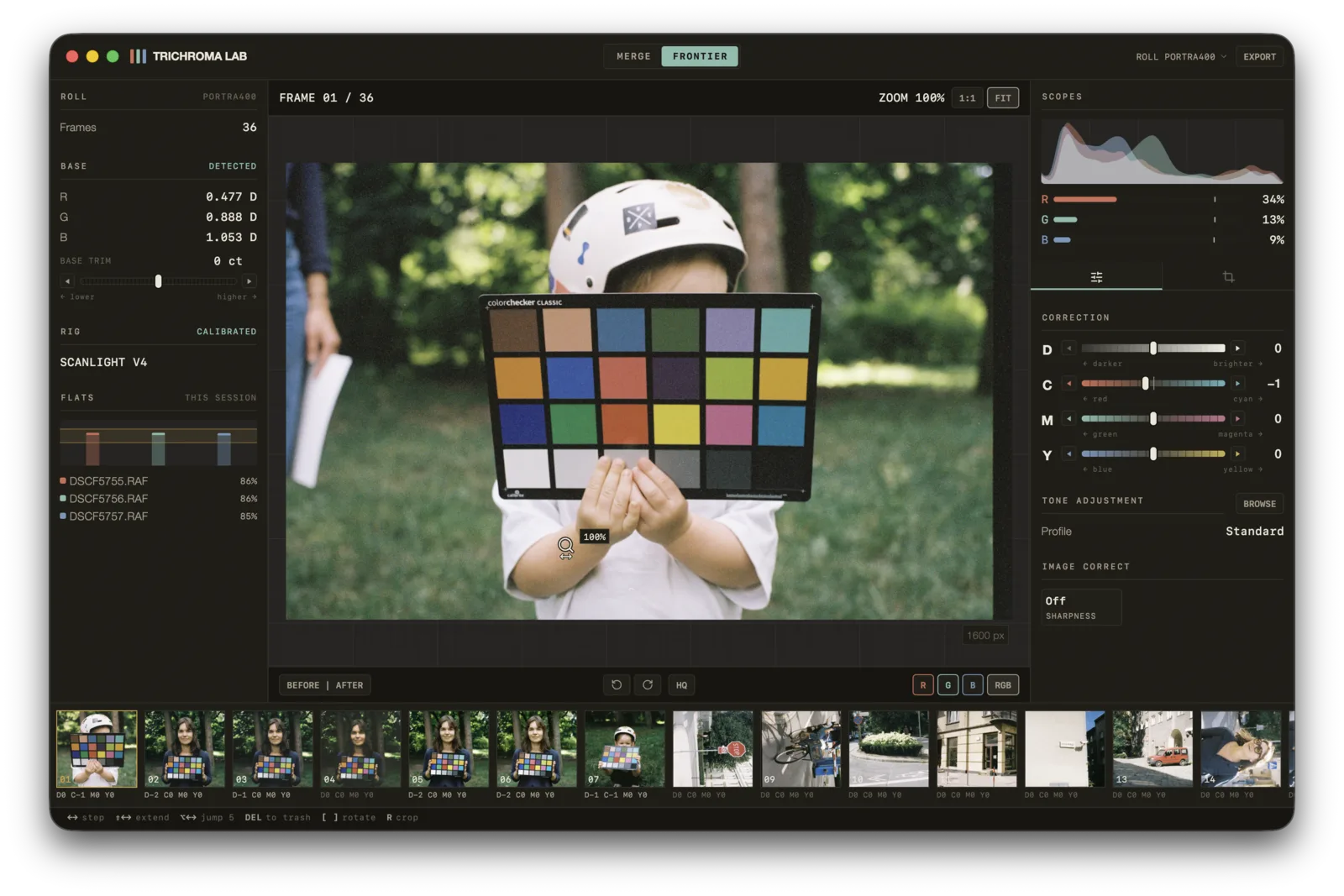1344x896 pixels.
Task: Browse tone adjustment profiles
Action: tap(1259, 504)
